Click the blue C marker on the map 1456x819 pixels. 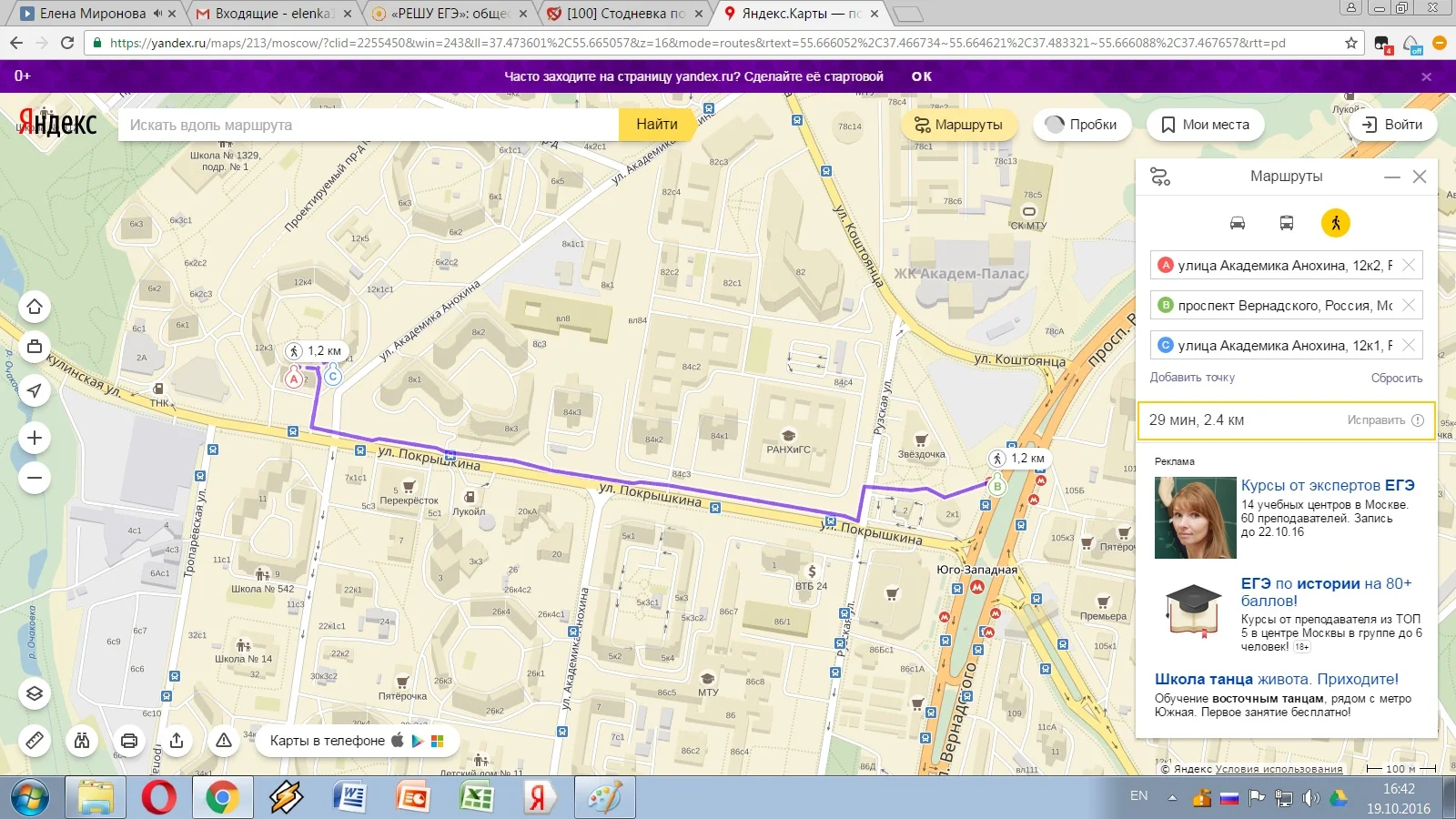pyautogui.click(x=333, y=376)
